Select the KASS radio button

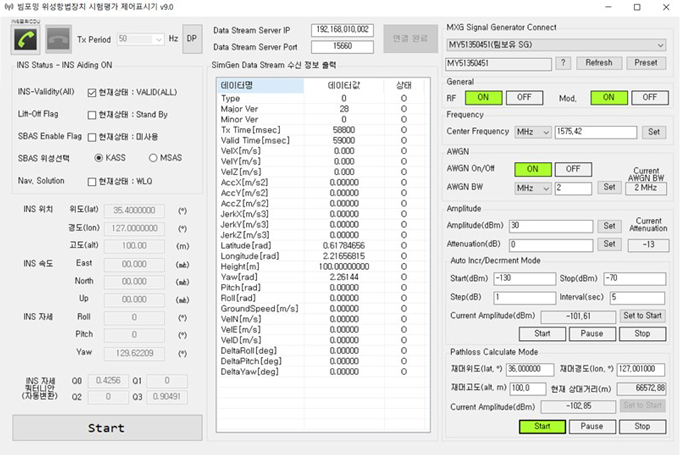[99, 158]
